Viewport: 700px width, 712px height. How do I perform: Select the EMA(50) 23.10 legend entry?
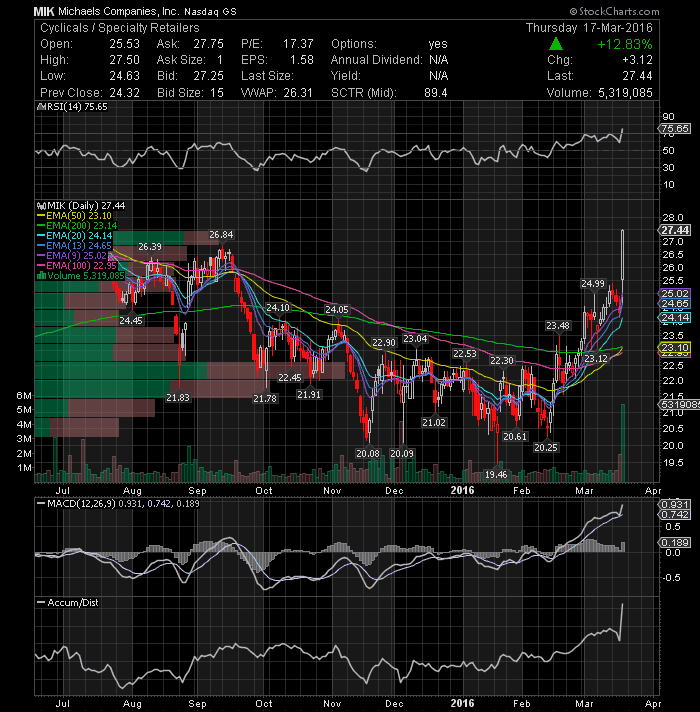74,216
